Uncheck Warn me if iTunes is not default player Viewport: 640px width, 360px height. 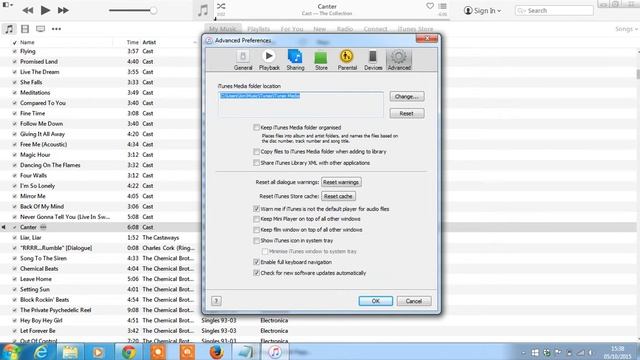tap(256, 209)
